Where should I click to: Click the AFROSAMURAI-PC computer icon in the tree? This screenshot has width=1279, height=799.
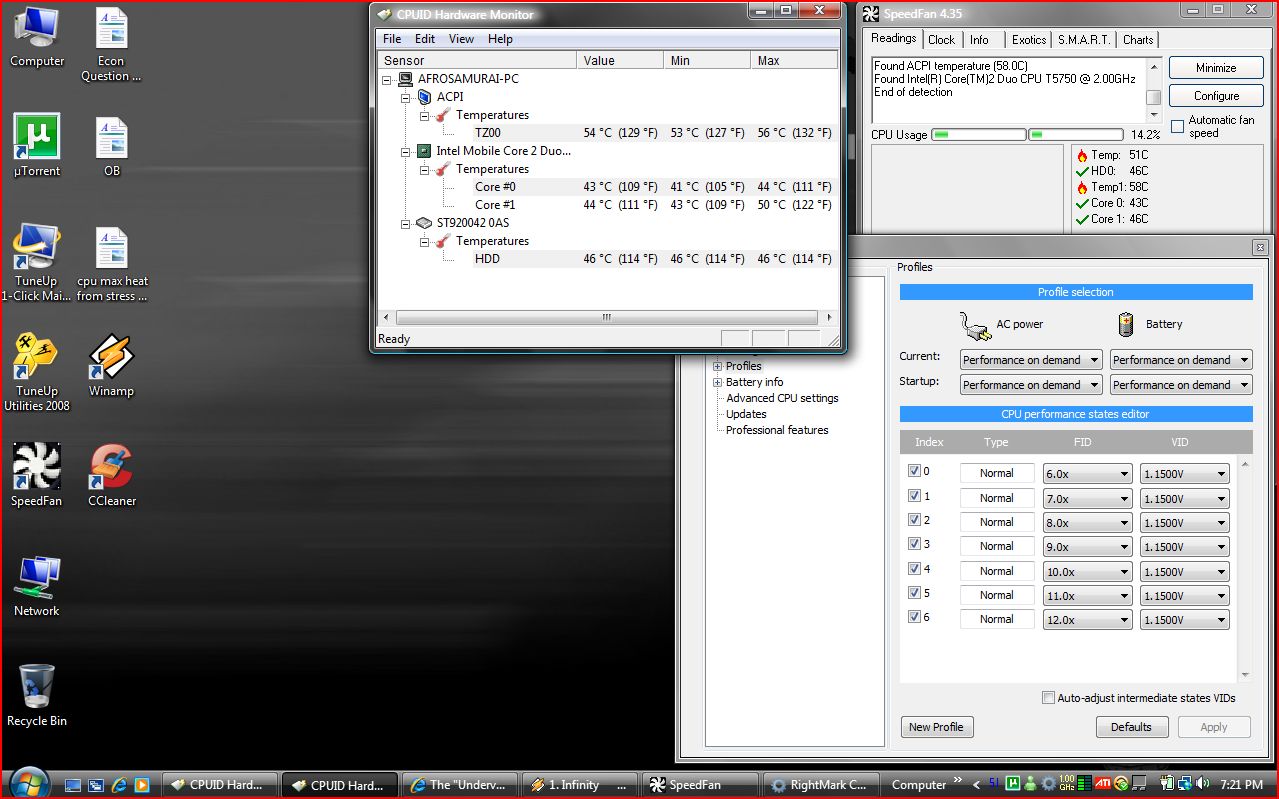(406, 79)
